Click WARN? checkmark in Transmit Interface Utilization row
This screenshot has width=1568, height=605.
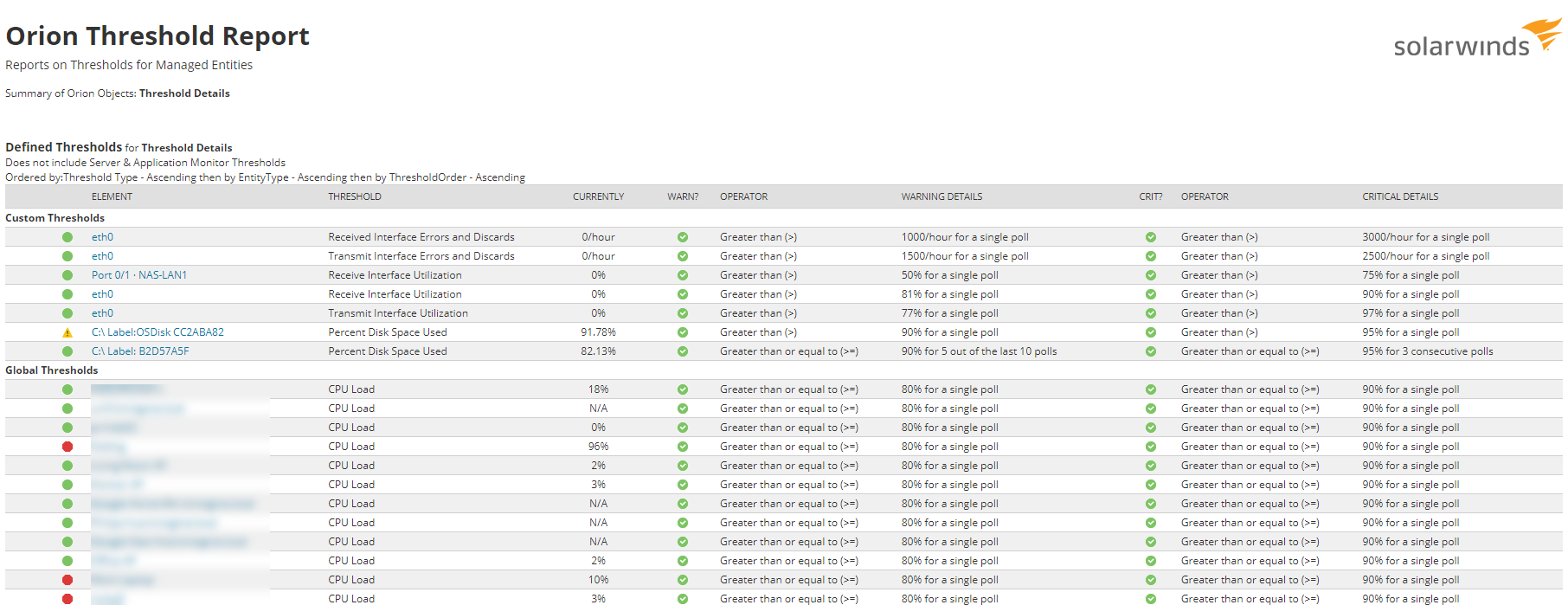(683, 313)
